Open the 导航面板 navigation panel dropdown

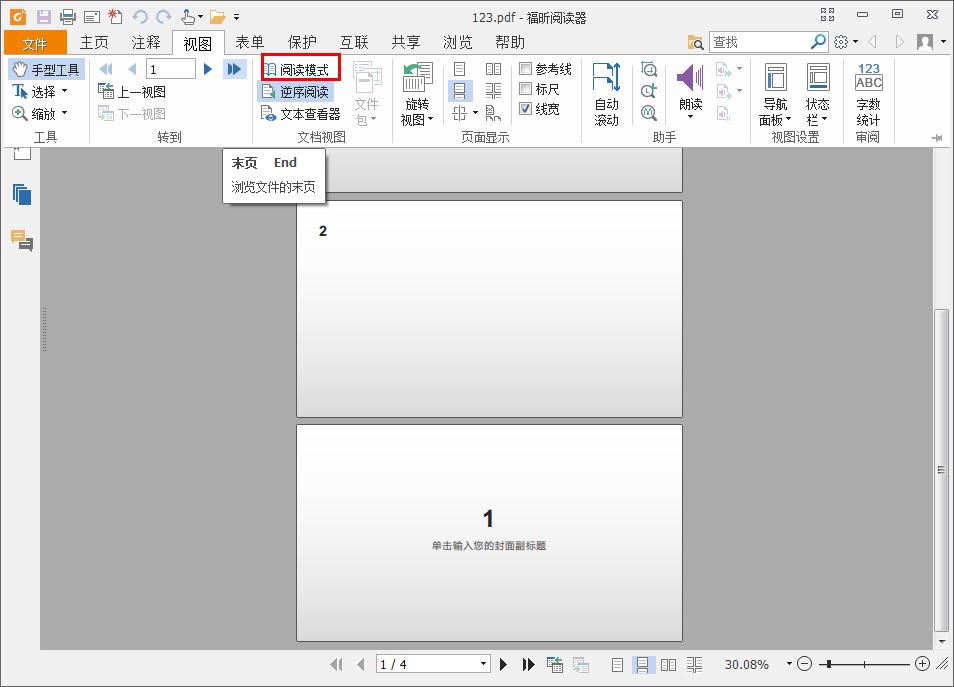click(x=775, y=90)
